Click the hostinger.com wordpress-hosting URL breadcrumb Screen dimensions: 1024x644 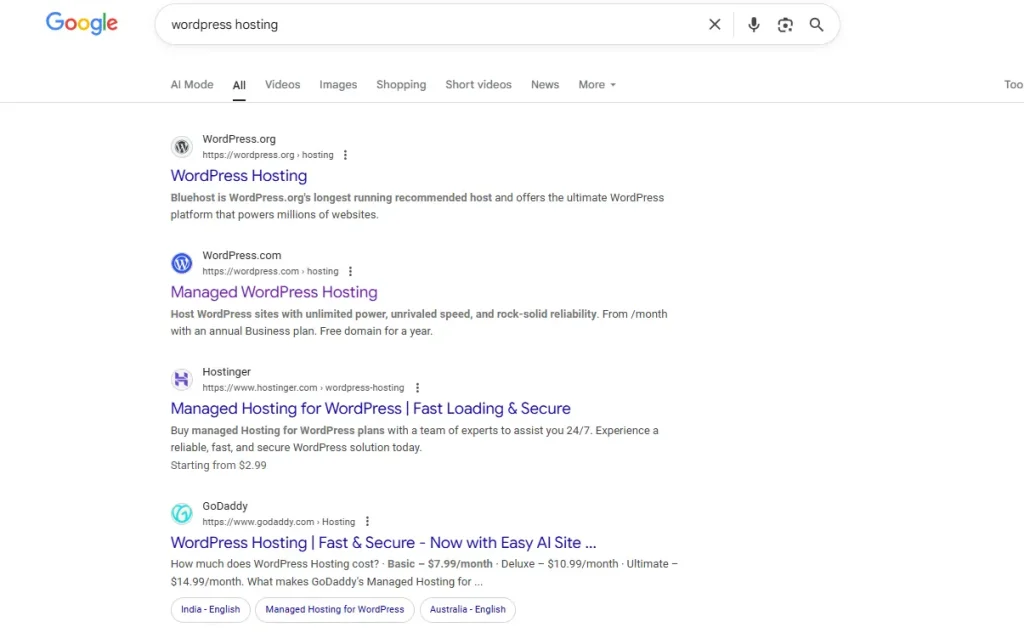tap(303, 387)
